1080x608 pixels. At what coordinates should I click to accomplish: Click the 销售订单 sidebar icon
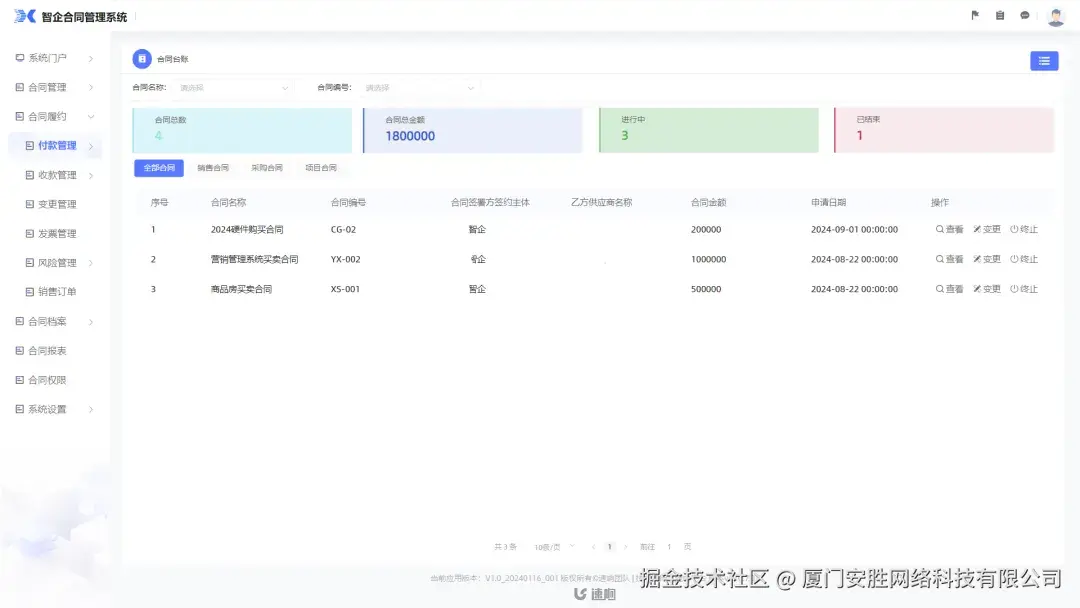click(x=30, y=292)
